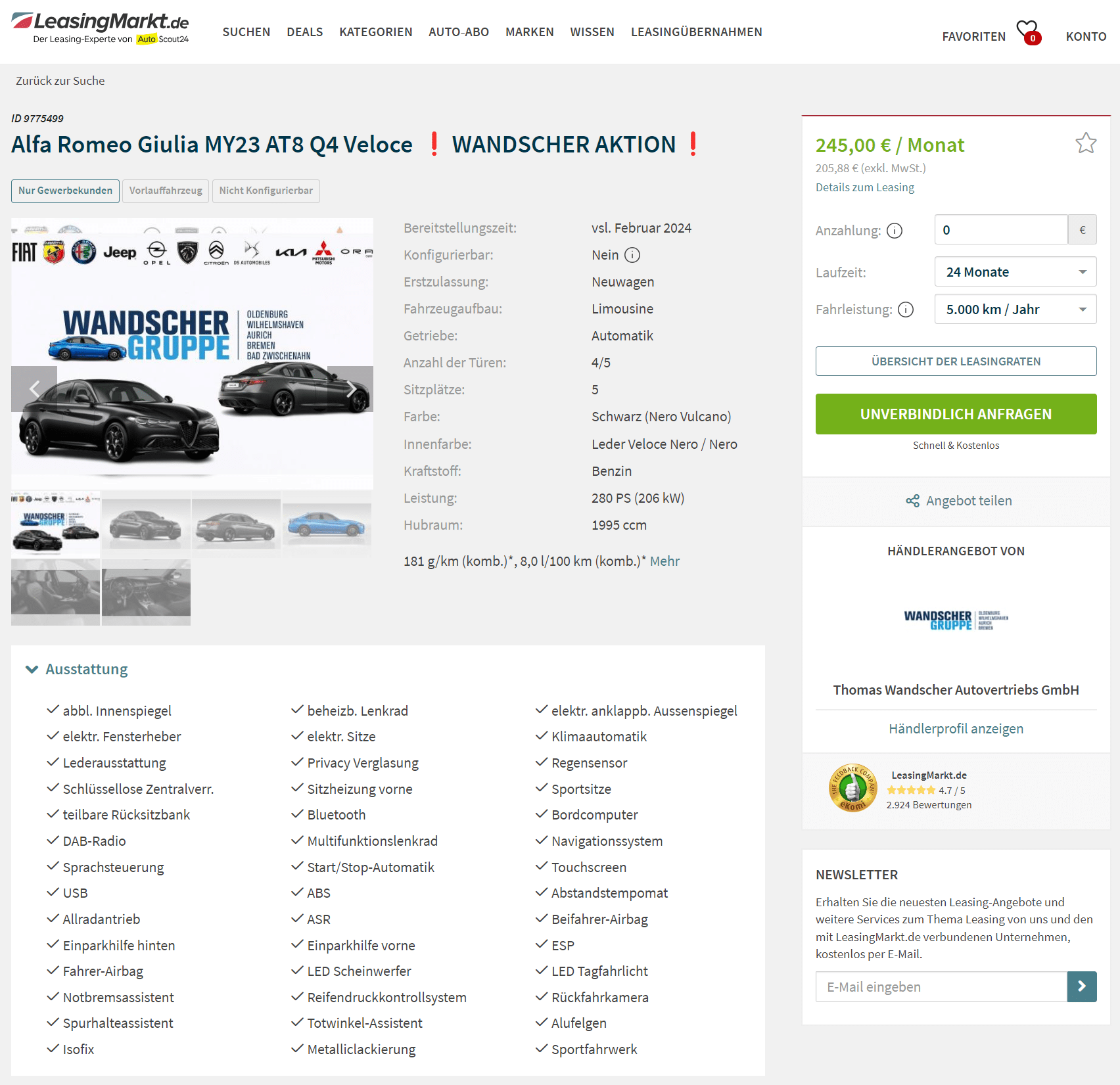Click the Mehr emissions link
The image size is (1120, 1085).
665,561
